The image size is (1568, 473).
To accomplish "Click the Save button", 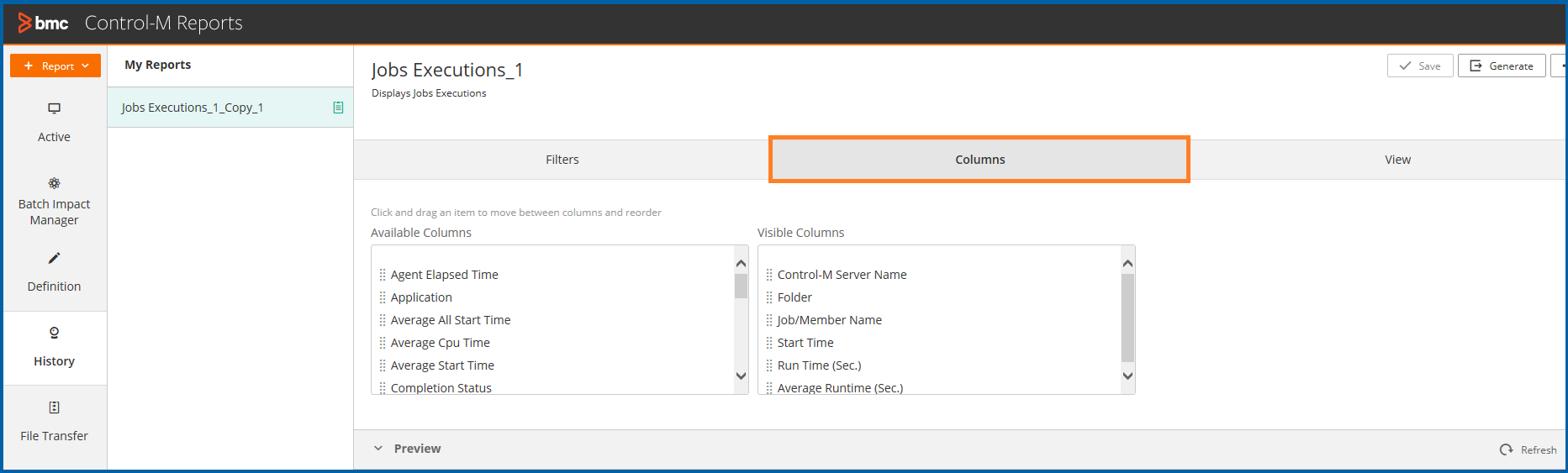I will 1420,66.
